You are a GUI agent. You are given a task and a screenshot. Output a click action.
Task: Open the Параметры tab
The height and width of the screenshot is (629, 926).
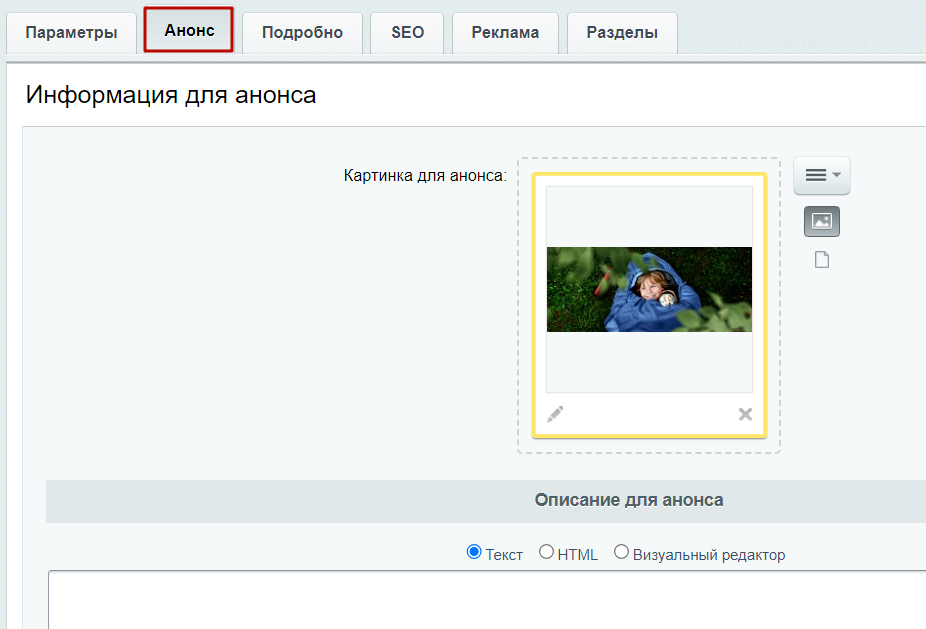[x=71, y=32]
